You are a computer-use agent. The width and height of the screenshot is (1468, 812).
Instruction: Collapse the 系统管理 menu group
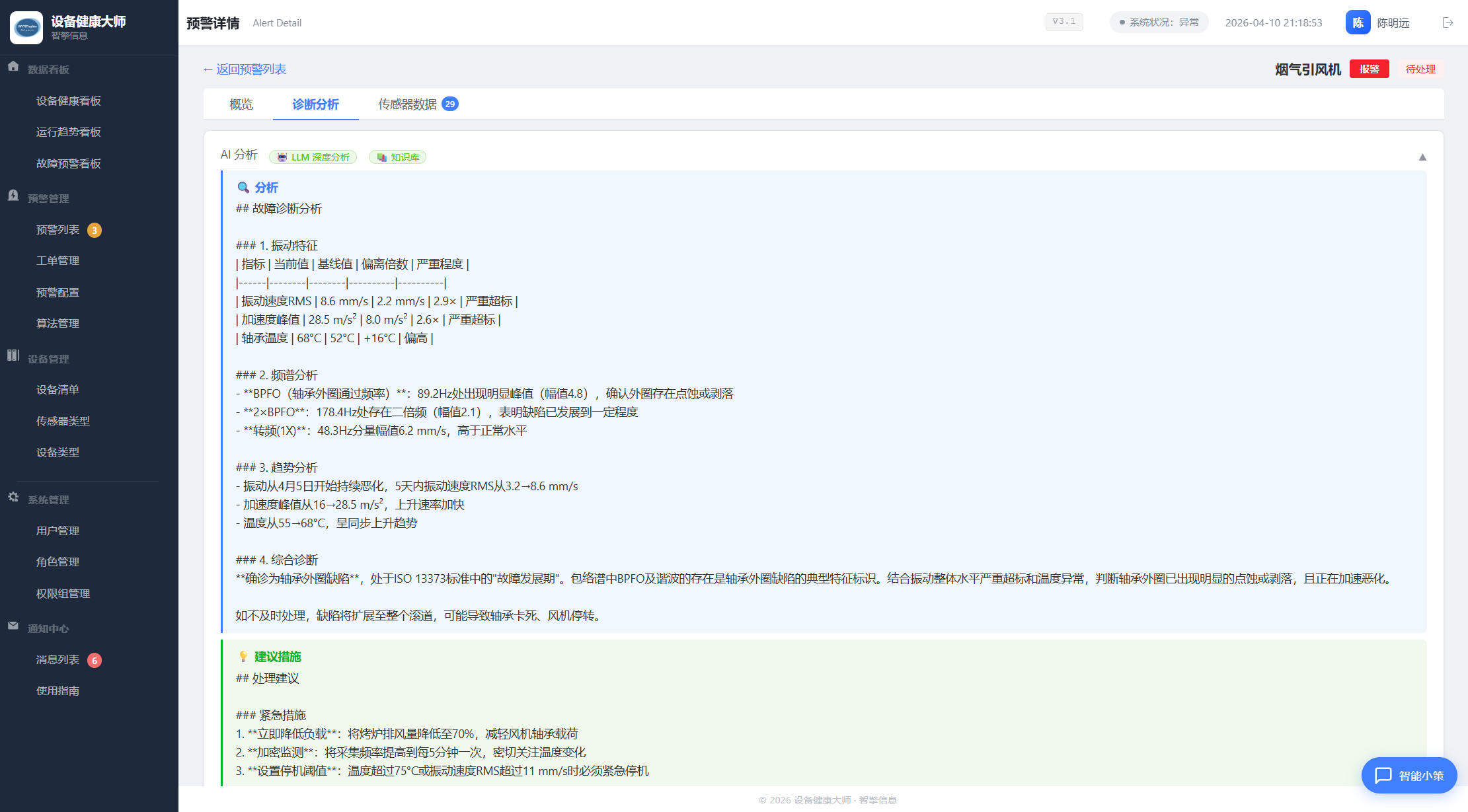(48, 499)
